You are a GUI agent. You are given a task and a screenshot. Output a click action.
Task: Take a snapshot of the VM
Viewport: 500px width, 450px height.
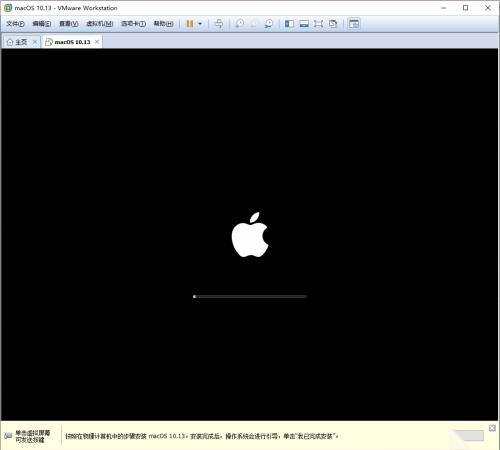240,24
